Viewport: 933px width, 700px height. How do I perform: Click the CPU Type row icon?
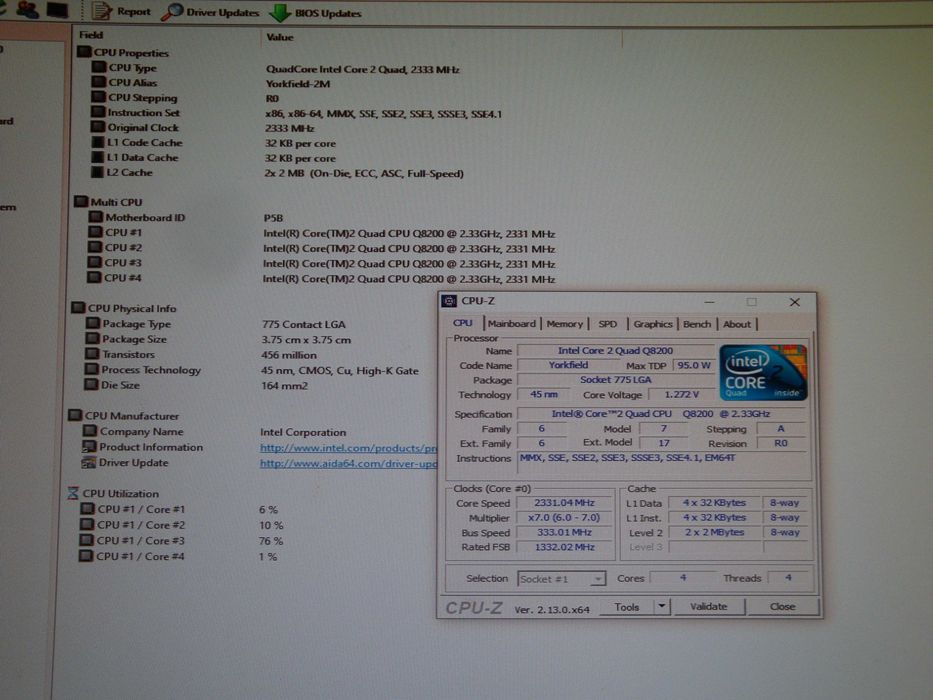(x=99, y=67)
